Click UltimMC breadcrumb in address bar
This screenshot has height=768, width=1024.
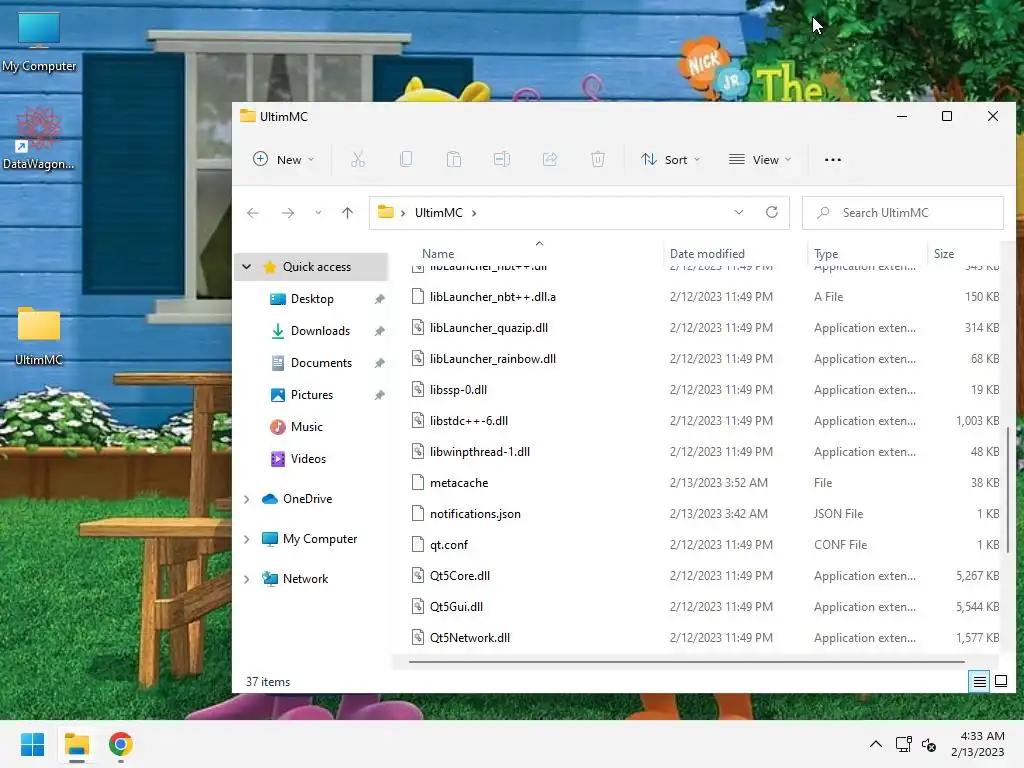coord(439,213)
